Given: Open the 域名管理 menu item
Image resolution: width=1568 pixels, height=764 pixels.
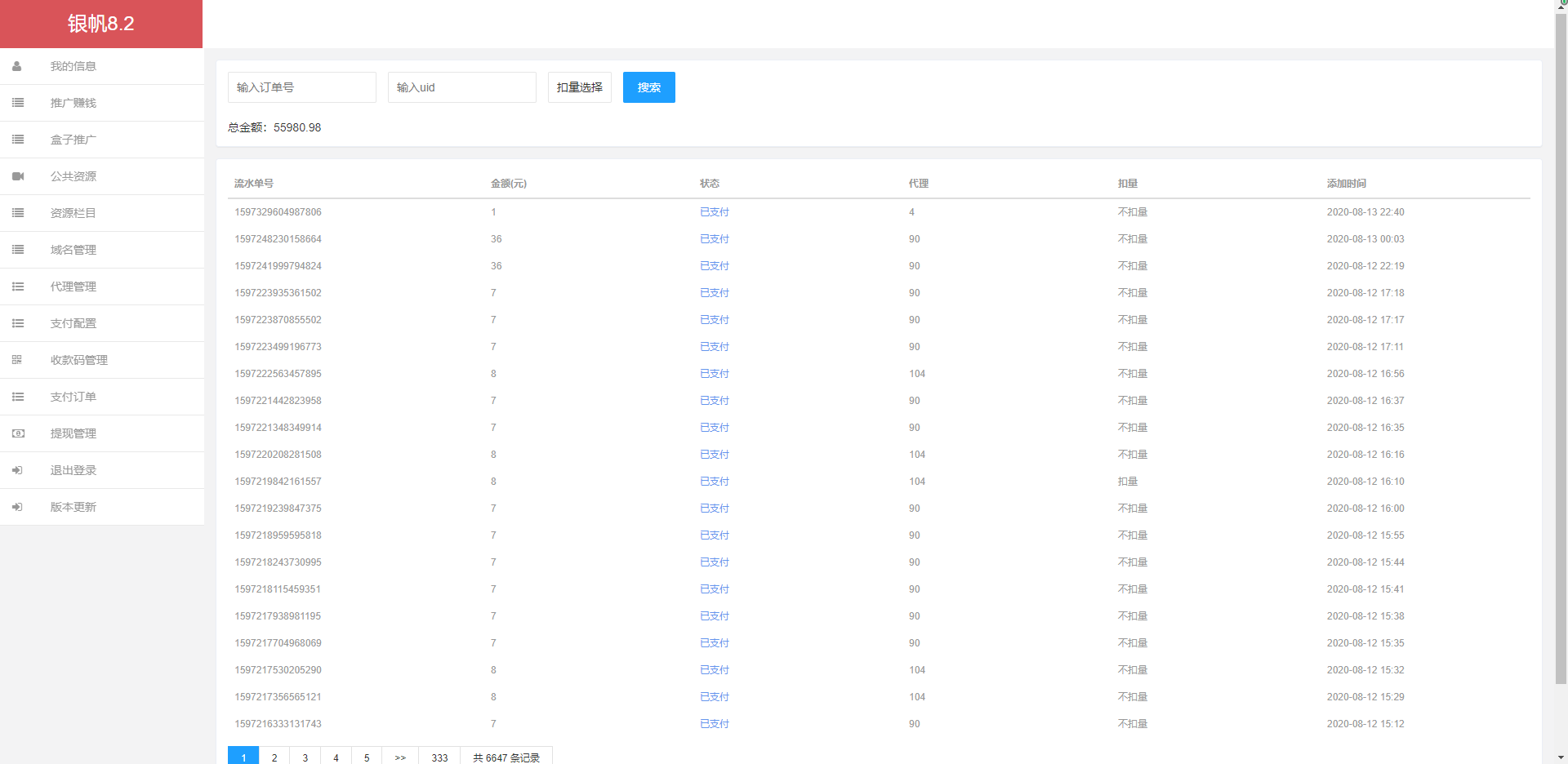Looking at the screenshot, I should 73,250.
